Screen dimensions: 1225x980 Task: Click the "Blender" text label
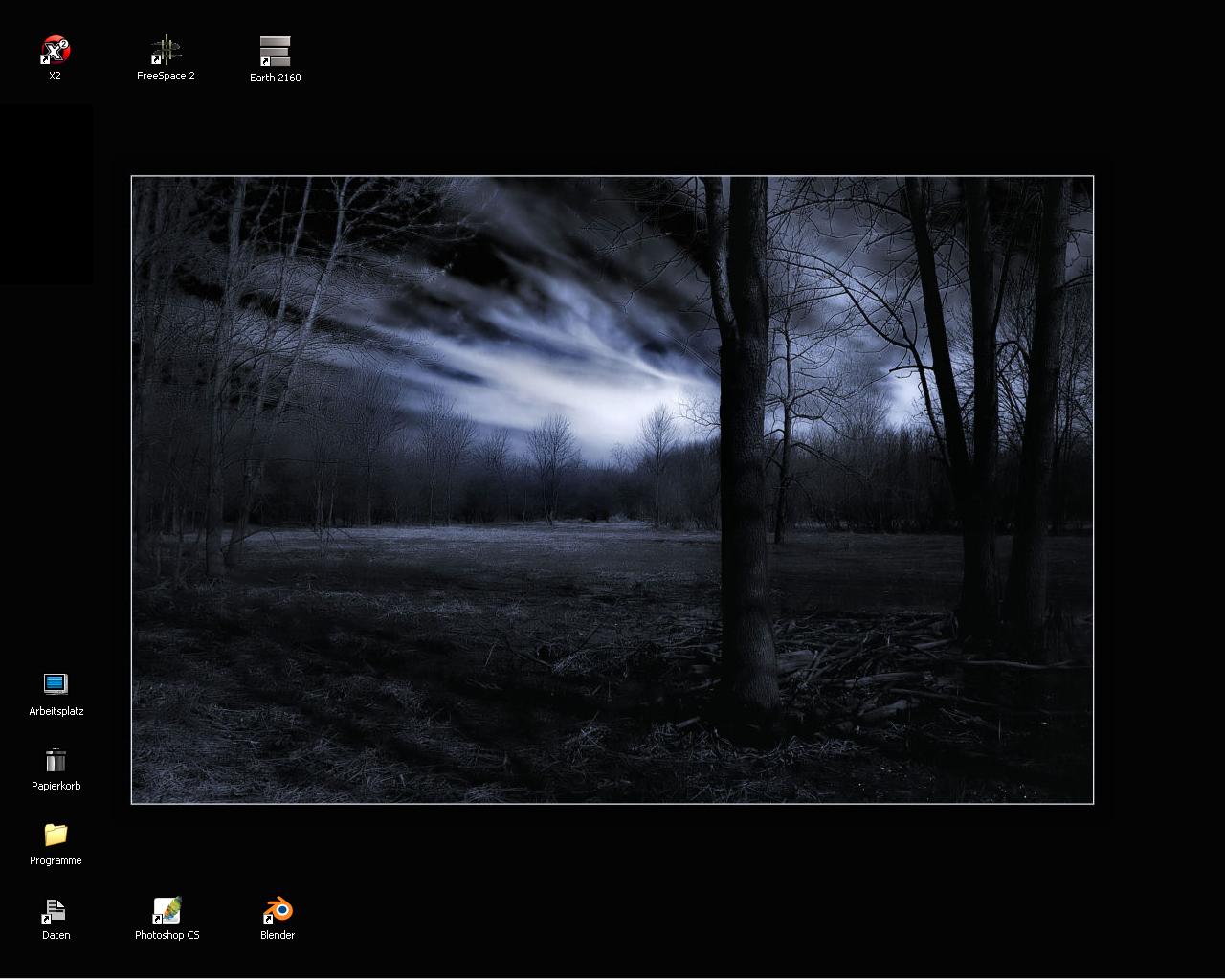coord(278,935)
